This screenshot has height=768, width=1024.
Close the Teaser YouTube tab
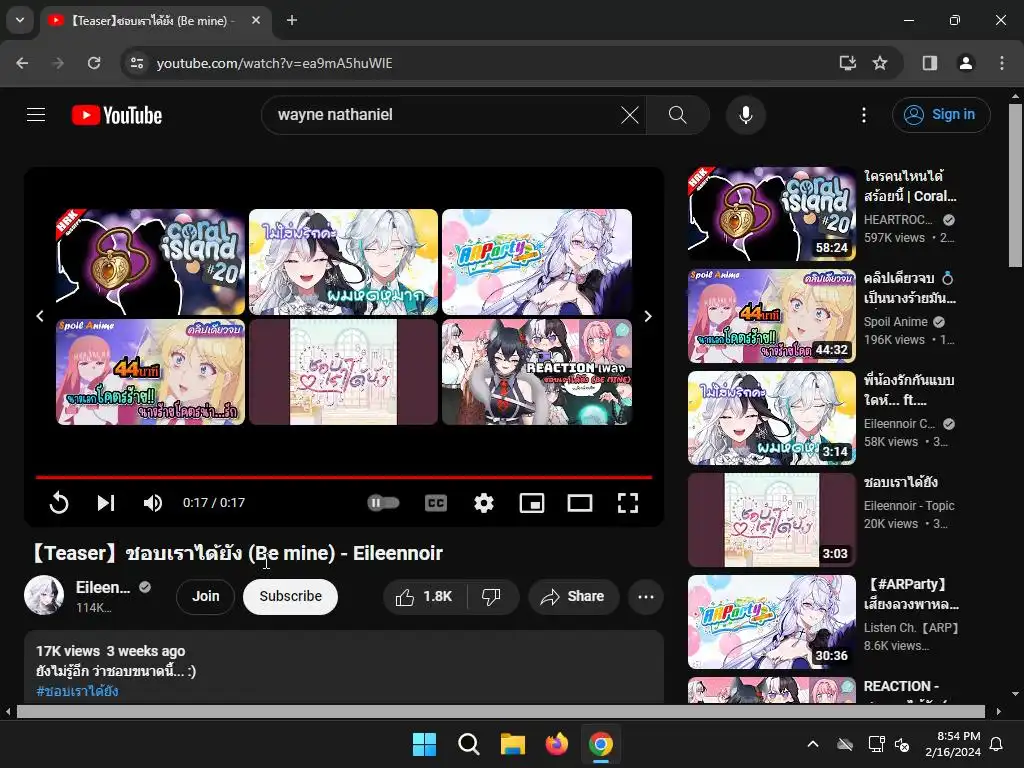tap(256, 20)
